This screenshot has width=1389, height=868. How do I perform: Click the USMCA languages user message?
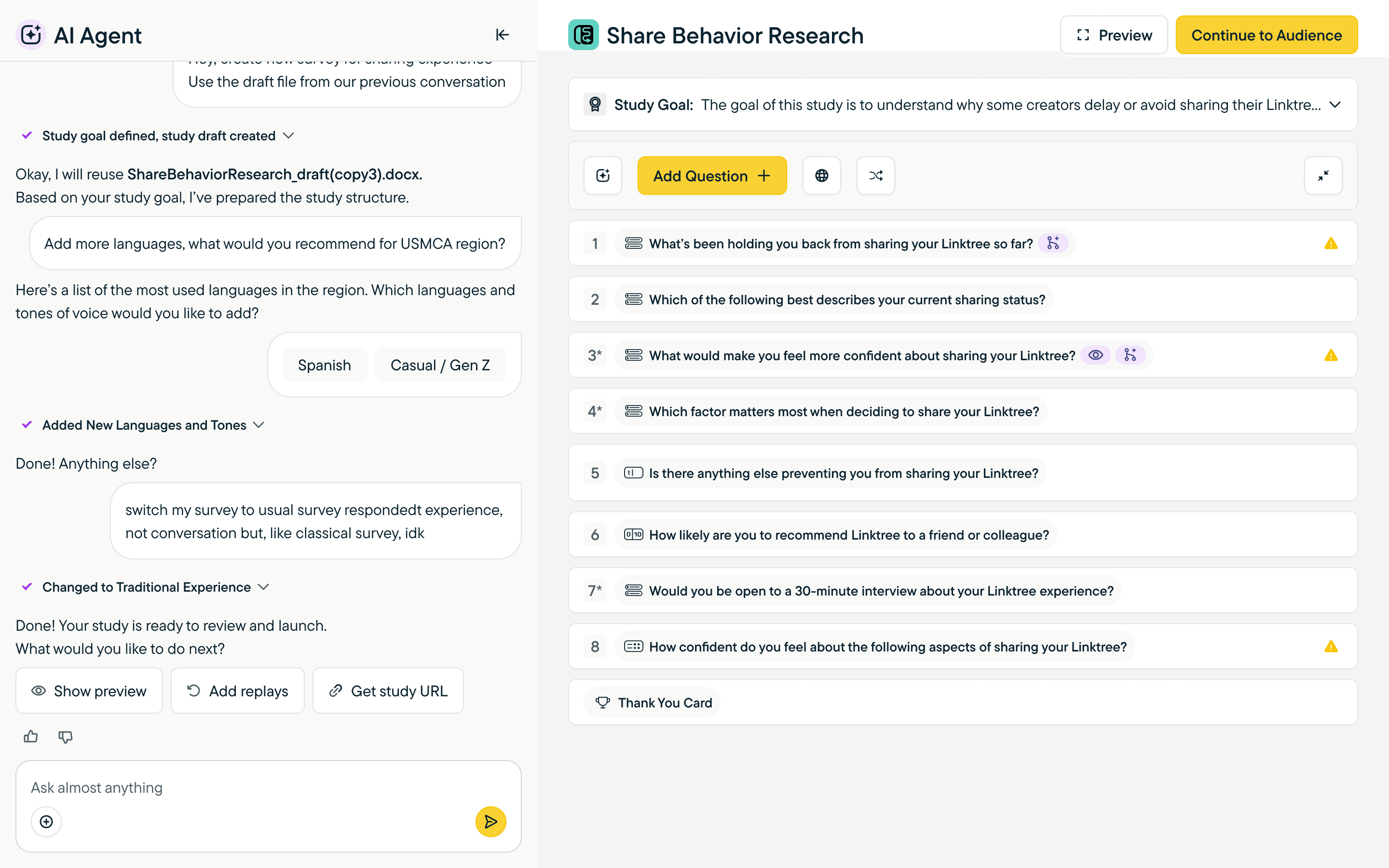(275, 244)
